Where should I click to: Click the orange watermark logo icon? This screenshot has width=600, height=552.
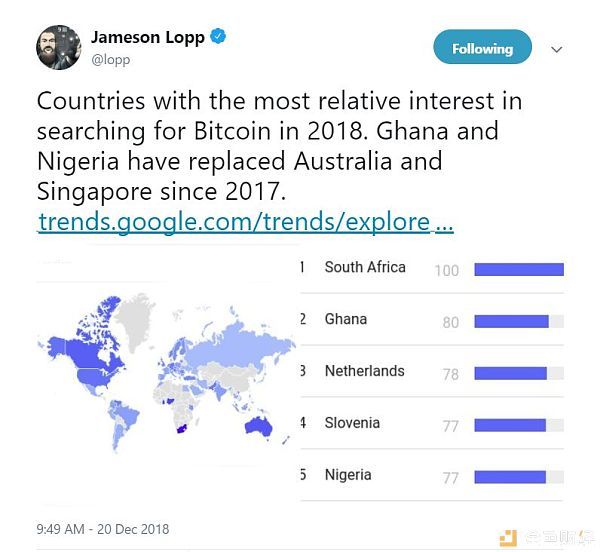(x=508, y=538)
